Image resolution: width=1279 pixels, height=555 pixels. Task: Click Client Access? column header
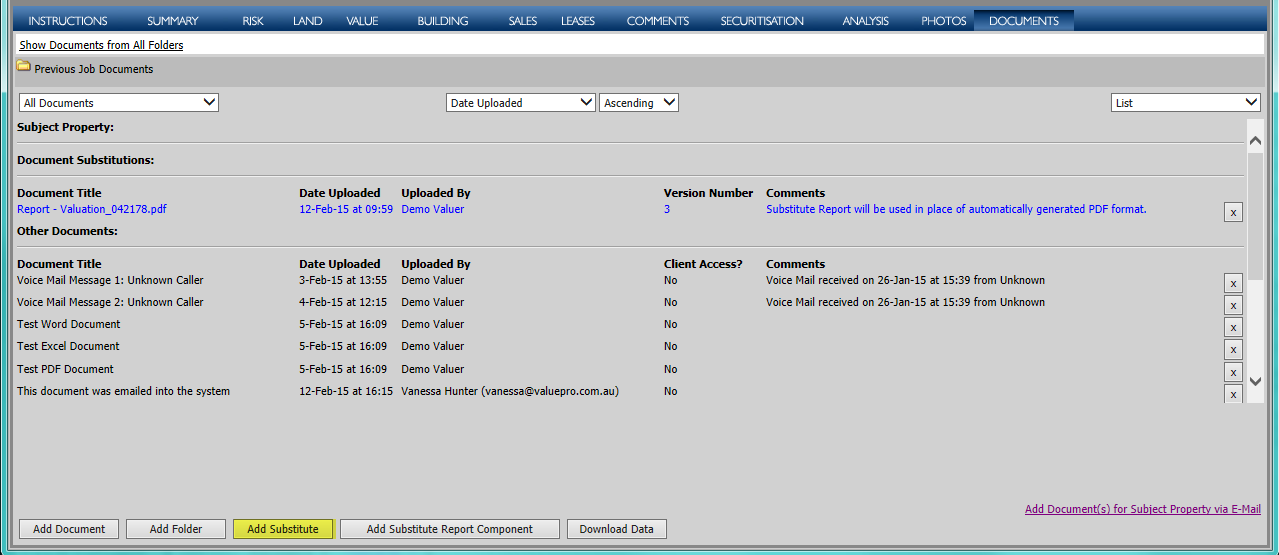704,264
